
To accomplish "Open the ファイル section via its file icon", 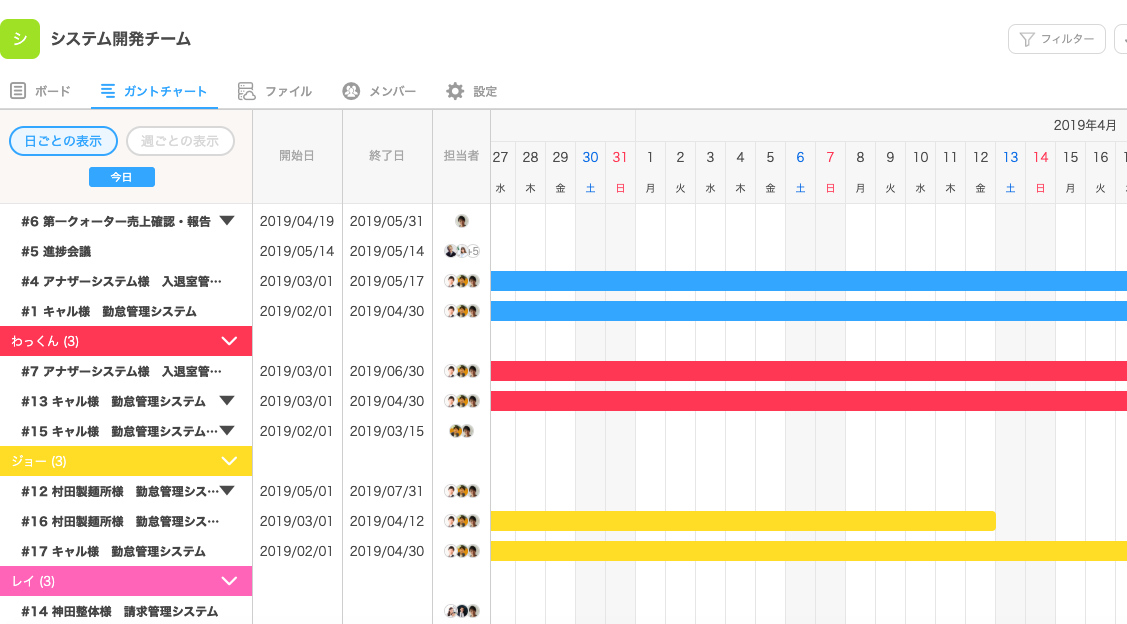I will click(x=245, y=90).
